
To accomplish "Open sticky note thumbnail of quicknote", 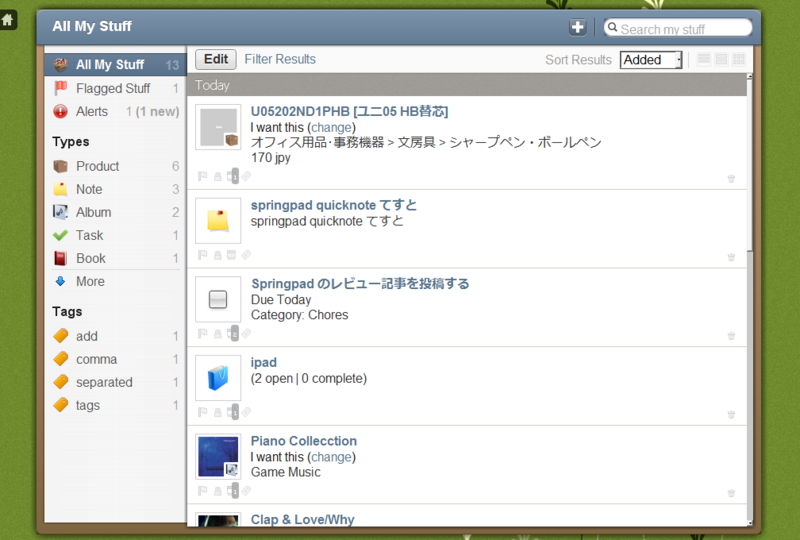I will click(x=218, y=220).
